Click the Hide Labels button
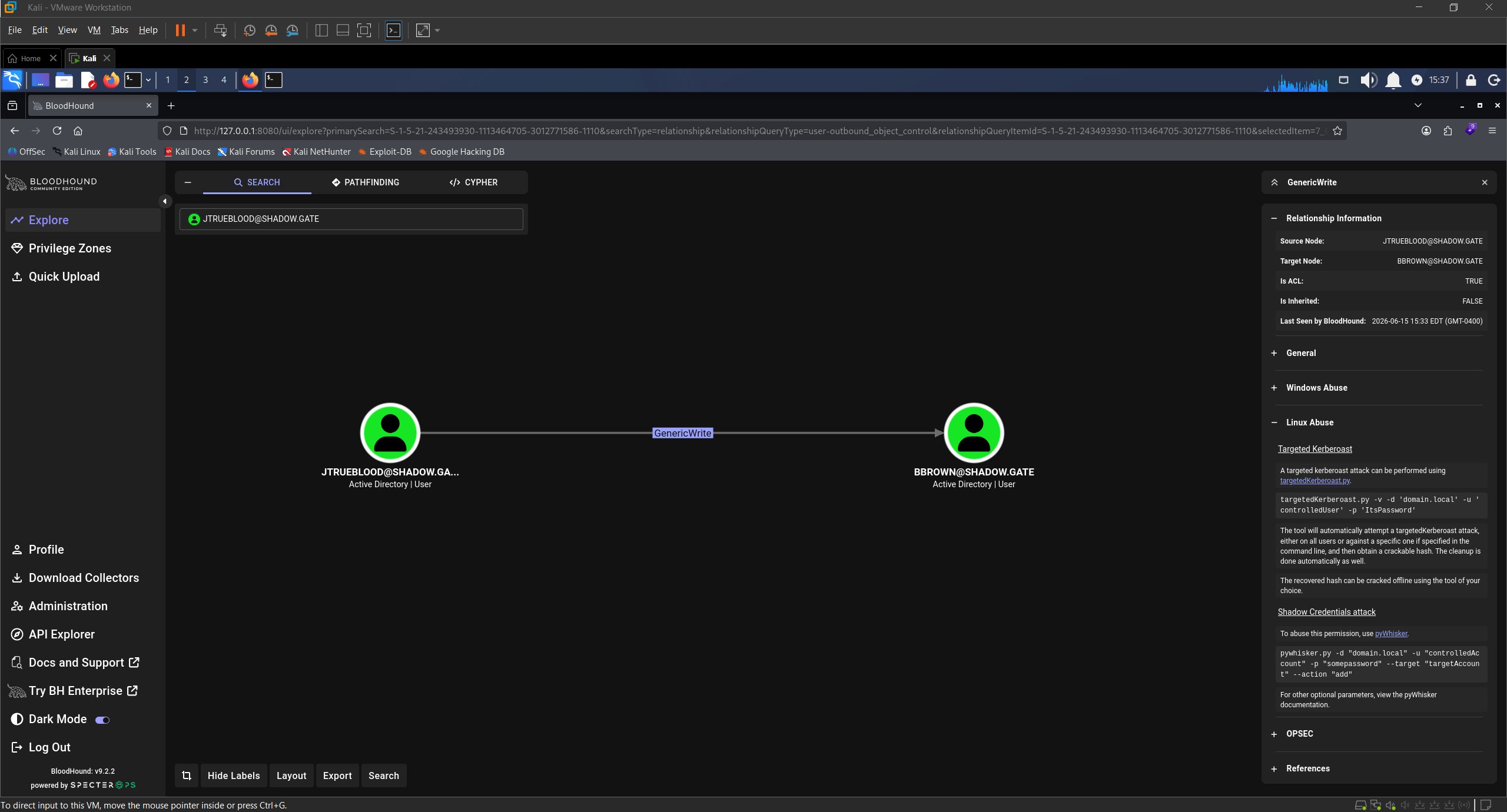This screenshot has height=812, width=1507. (234, 776)
